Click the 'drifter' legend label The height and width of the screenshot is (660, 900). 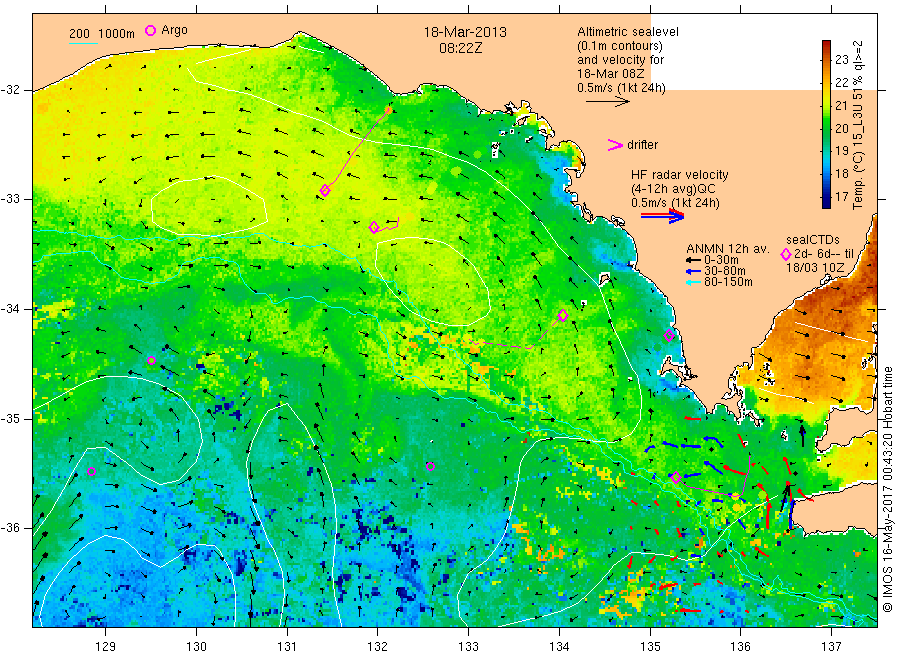point(643,145)
